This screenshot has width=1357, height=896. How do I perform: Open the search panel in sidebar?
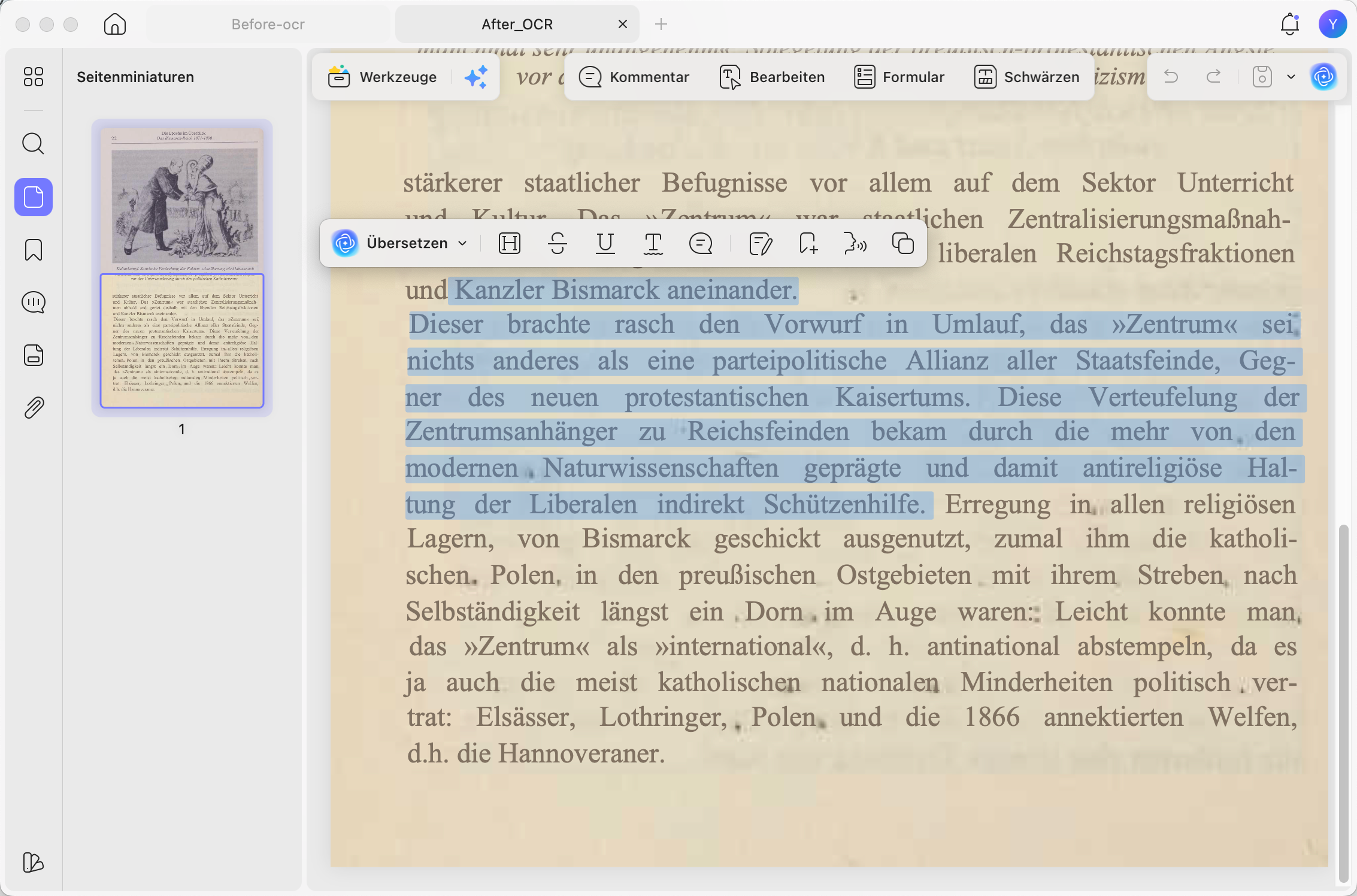pyautogui.click(x=34, y=144)
